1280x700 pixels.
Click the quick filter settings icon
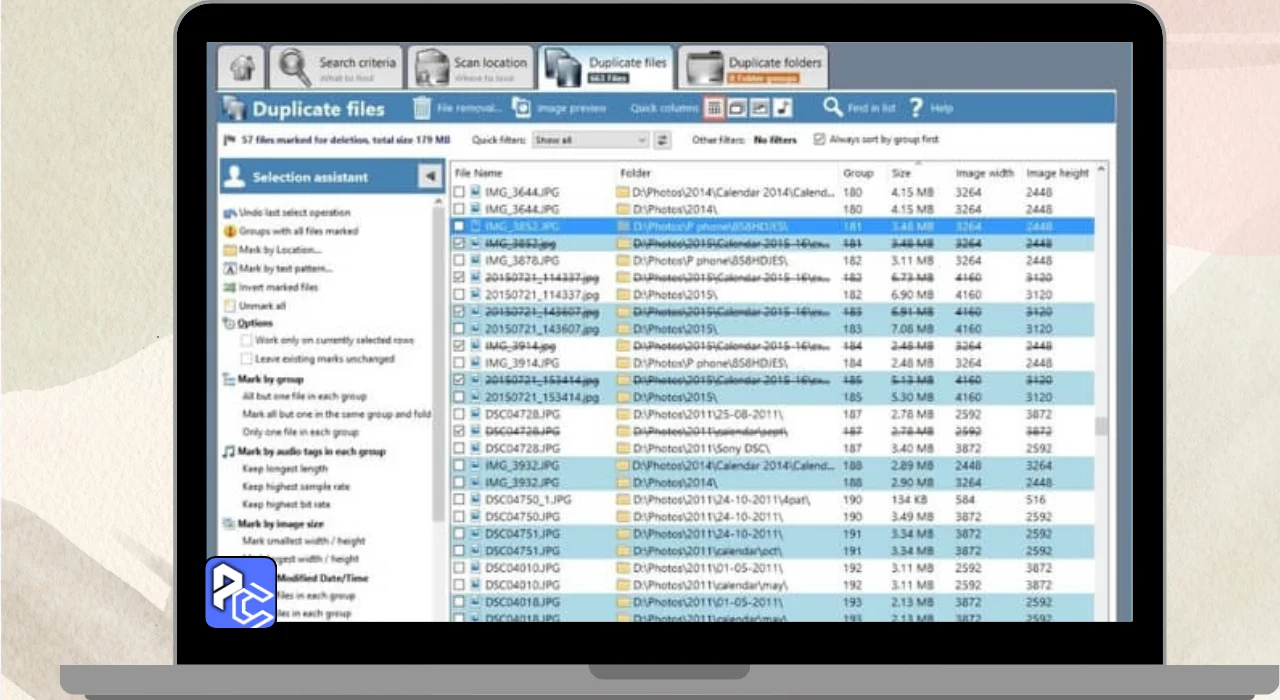click(x=662, y=140)
